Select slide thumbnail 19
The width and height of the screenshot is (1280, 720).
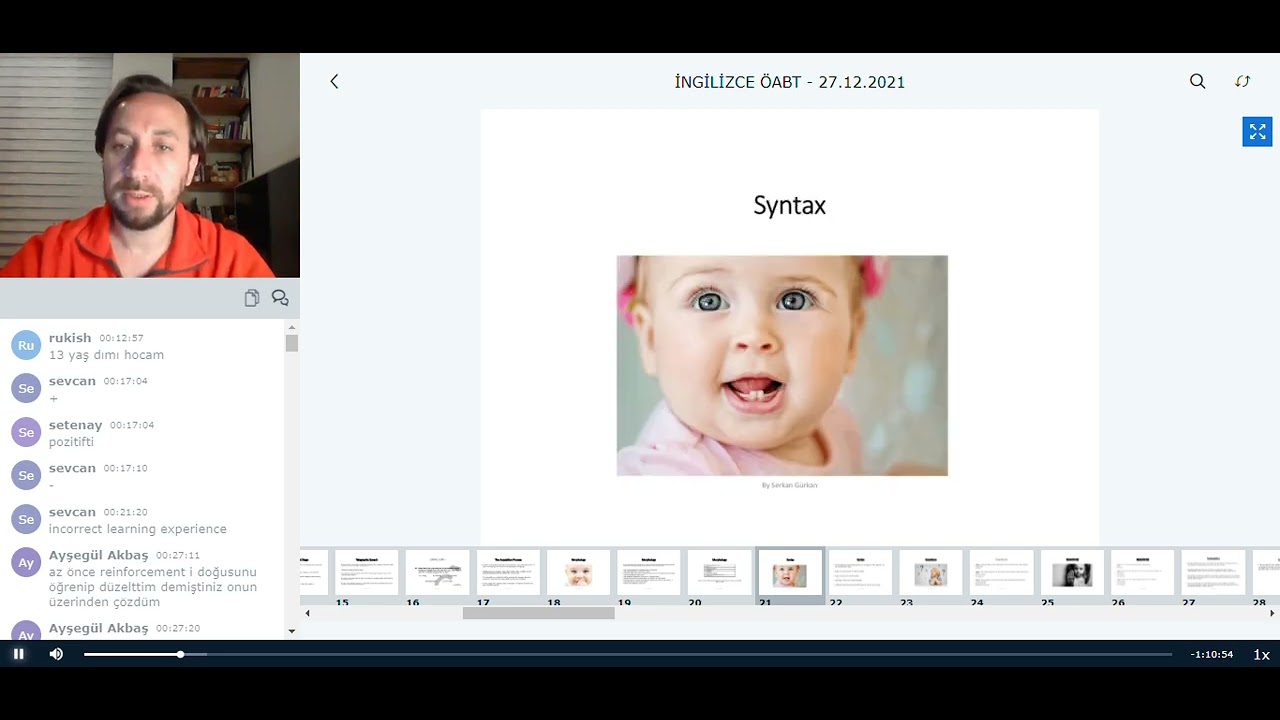click(649, 572)
